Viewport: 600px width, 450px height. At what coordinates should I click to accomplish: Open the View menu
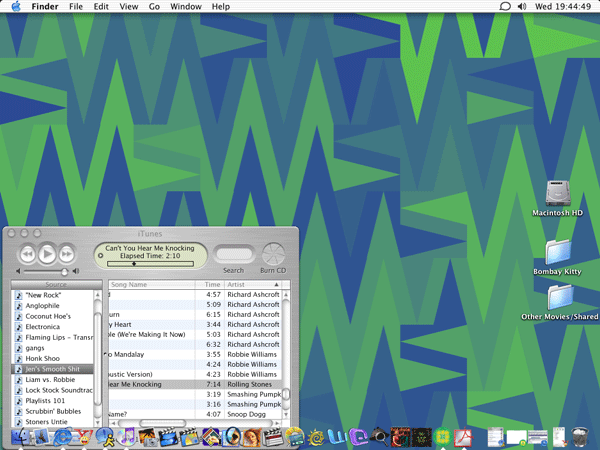tap(129, 7)
